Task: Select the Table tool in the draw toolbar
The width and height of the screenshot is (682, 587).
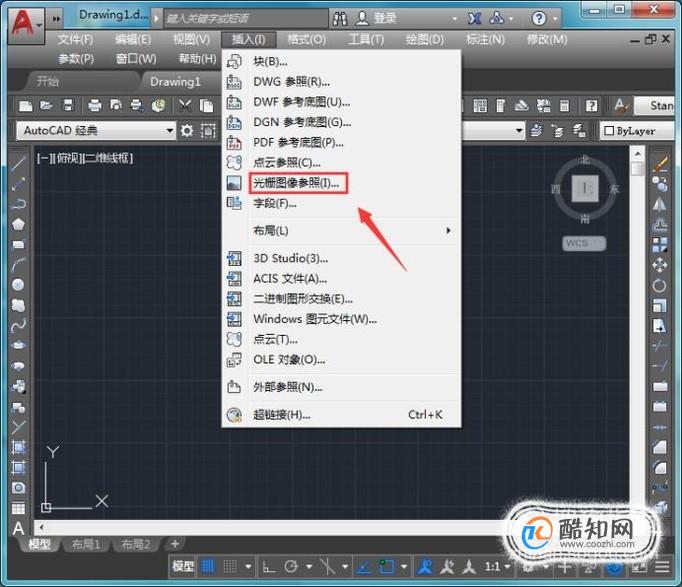Action: point(18,508)
